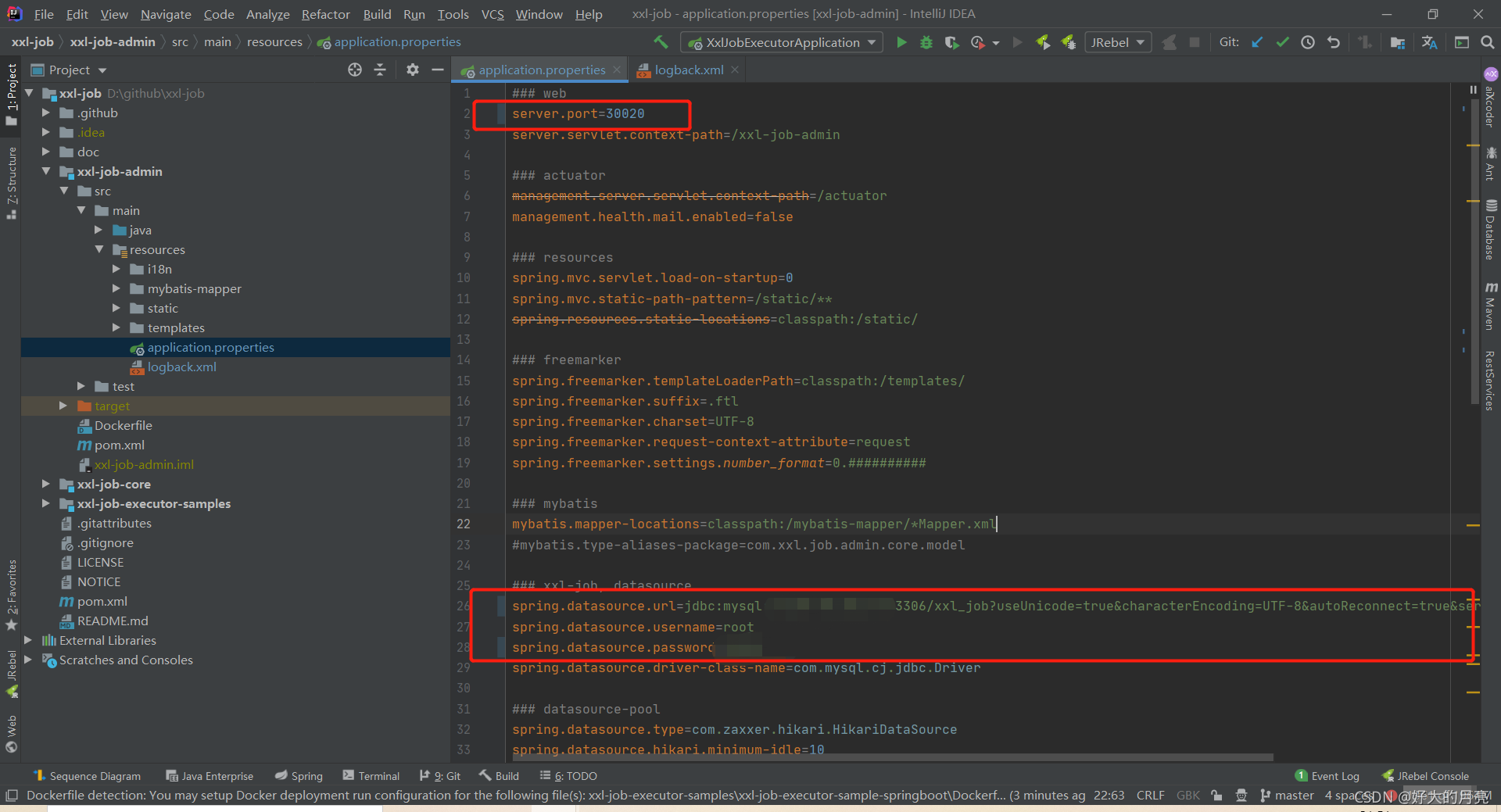Screen dimensions: 1501x812
Task: Open the 9: Git tool window
Action: (x=440, y=776)
